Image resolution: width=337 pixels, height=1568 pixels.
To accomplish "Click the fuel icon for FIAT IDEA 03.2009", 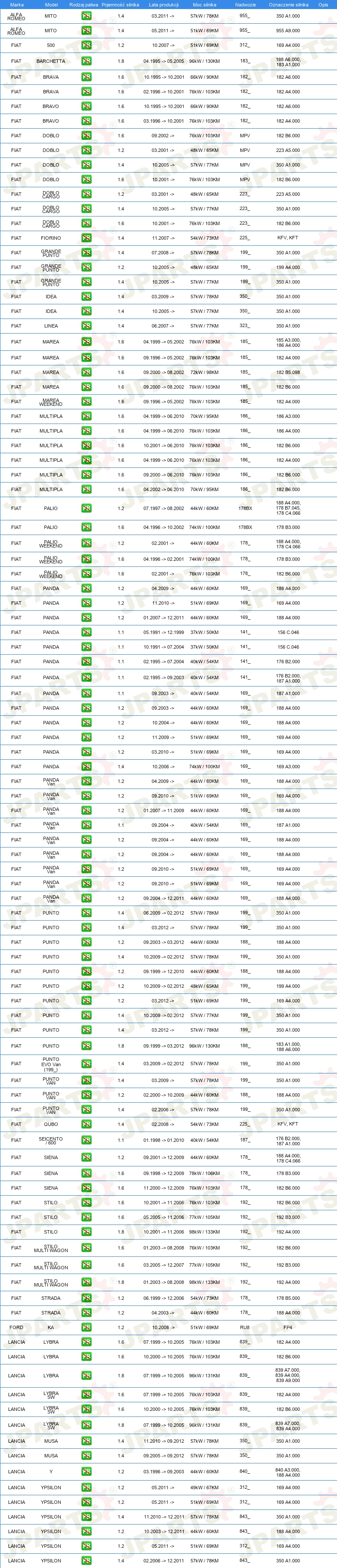I will click(87, 297).
